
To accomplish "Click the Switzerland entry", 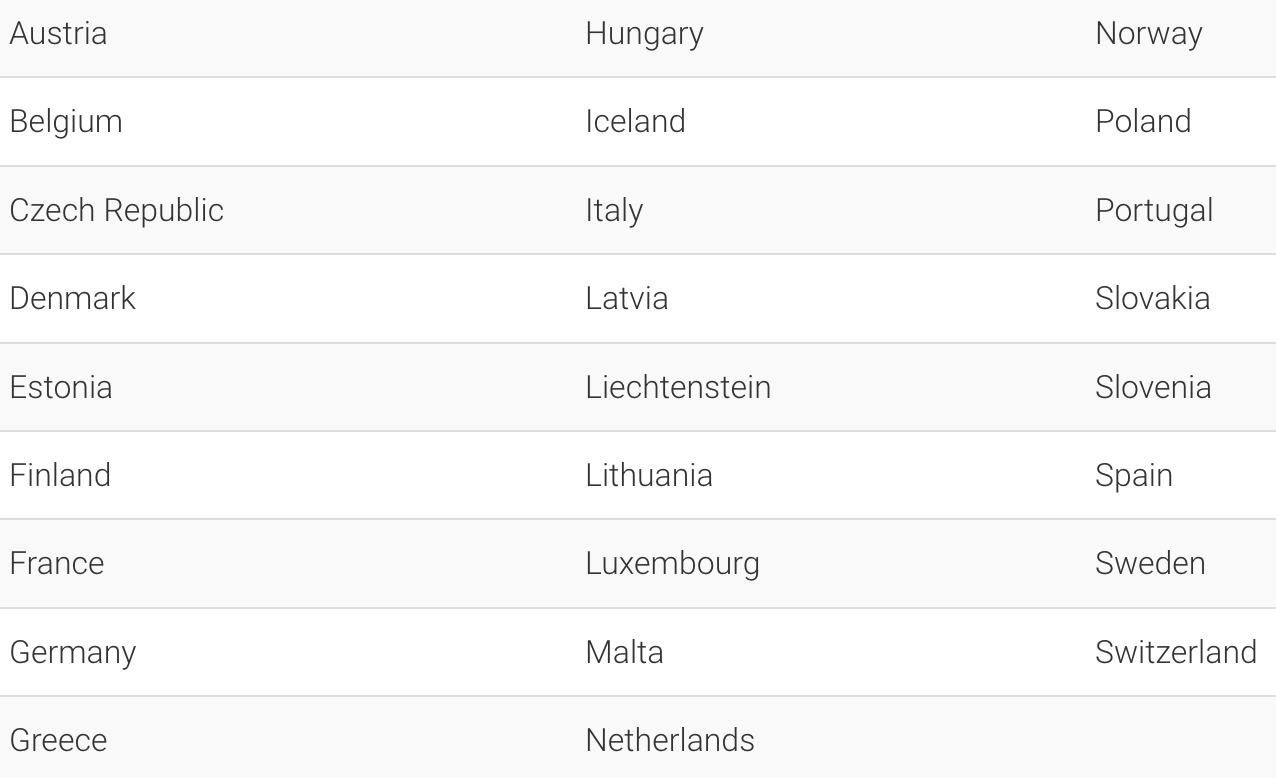I will 1175,653.
